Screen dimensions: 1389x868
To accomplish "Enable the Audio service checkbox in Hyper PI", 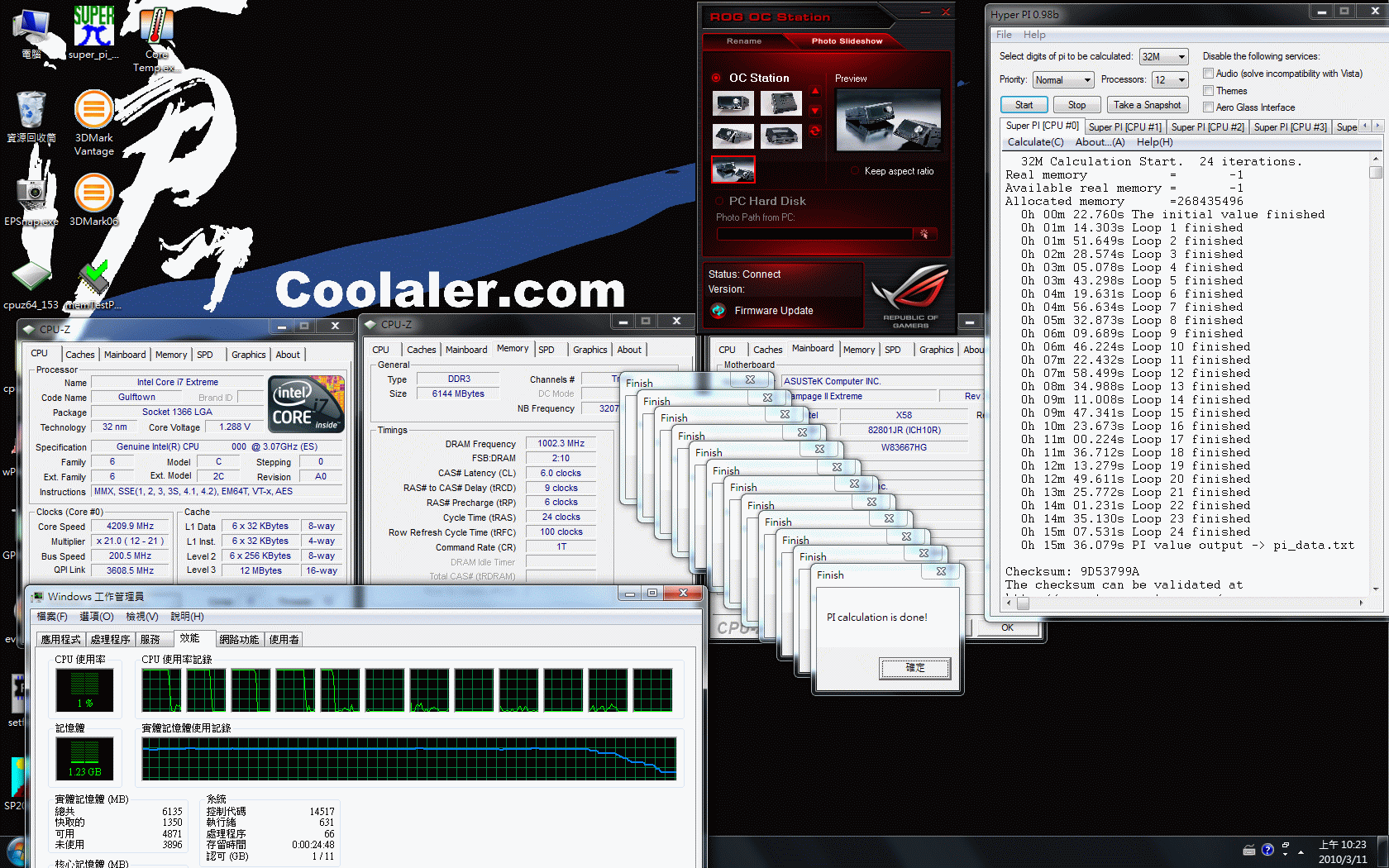I will (1208, 74).
